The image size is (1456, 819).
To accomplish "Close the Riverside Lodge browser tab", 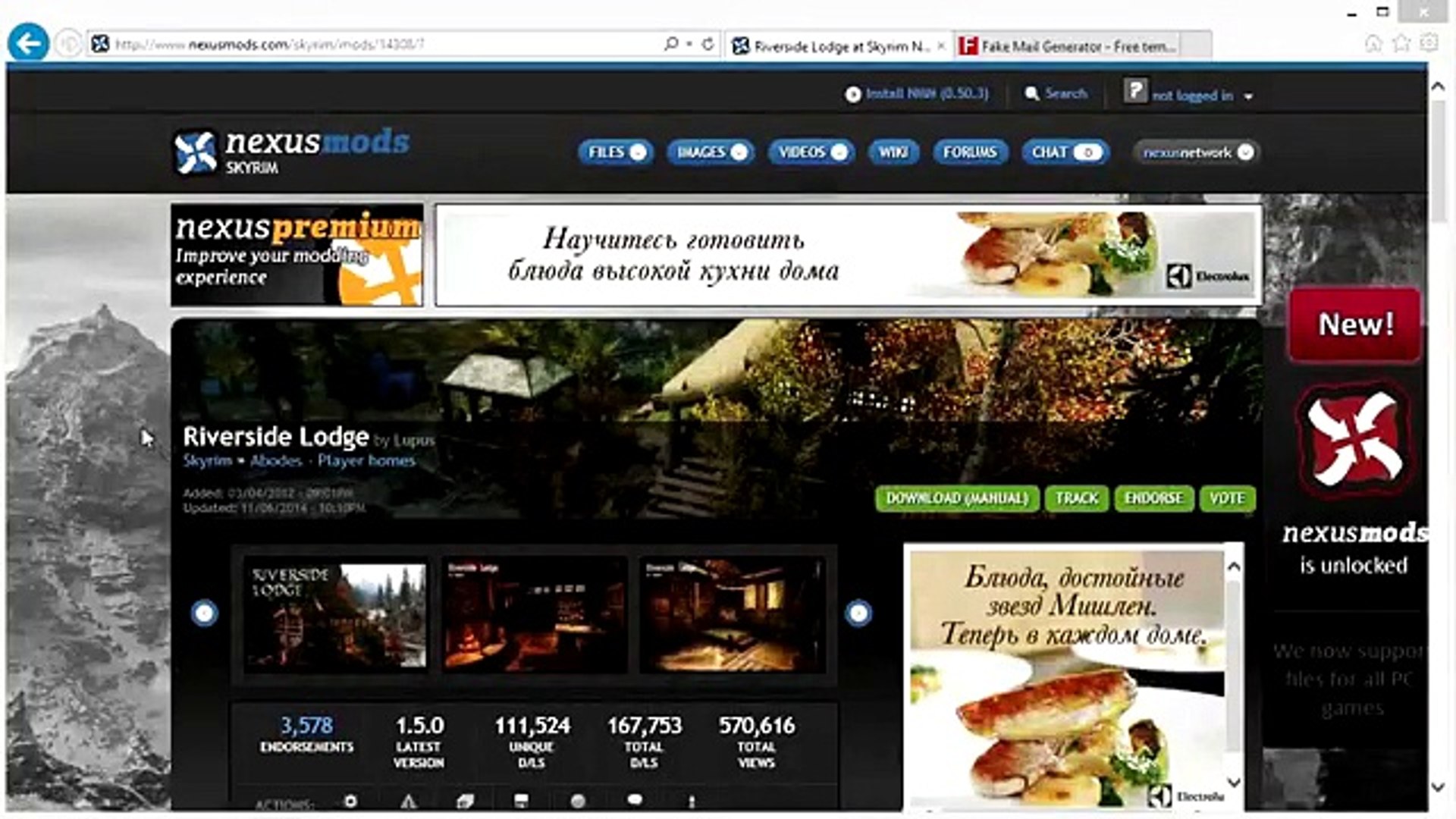I will point(941,46).
